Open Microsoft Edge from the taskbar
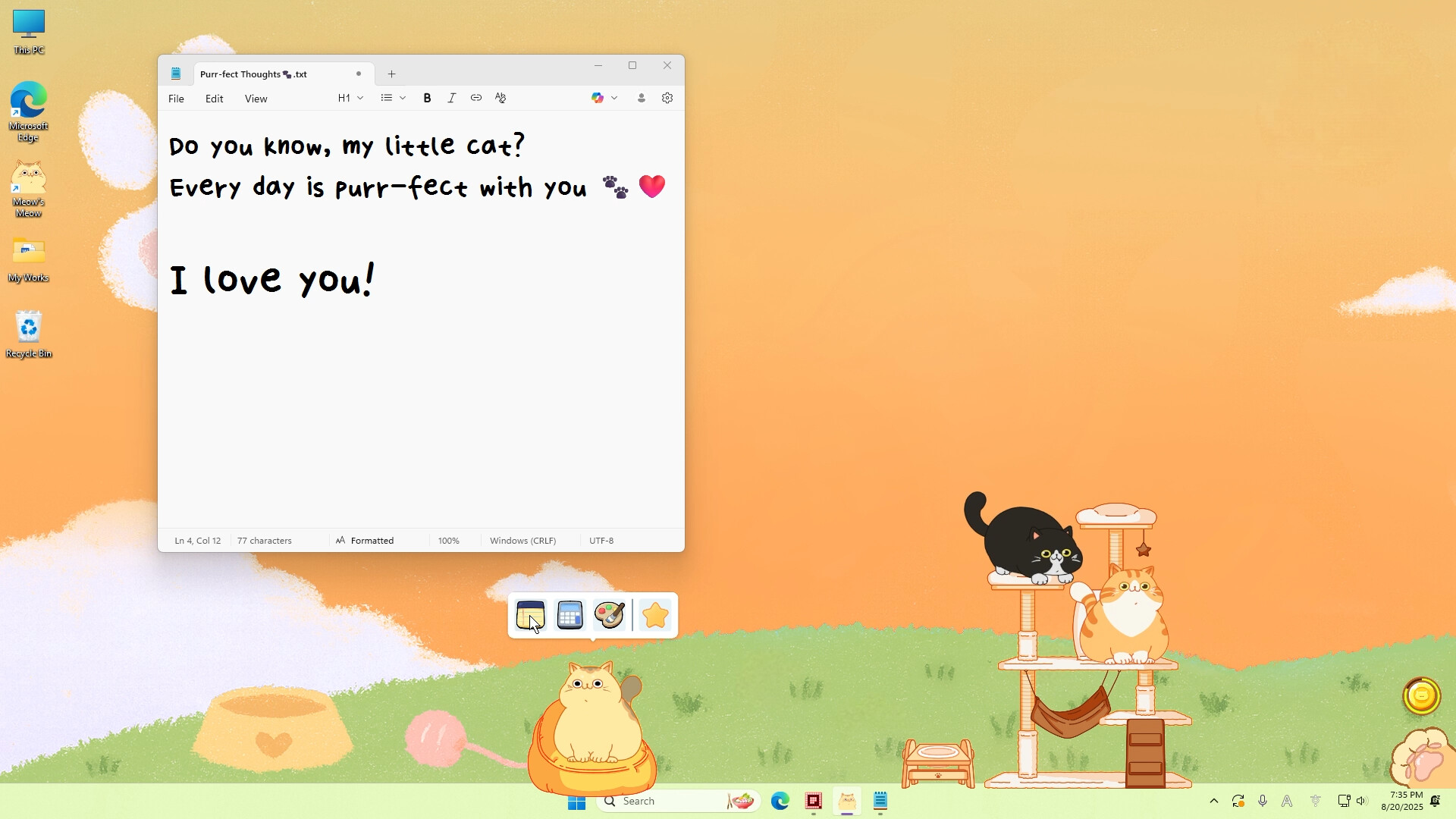Image resolution: width=1456 pixels, height=819 pixels. (780, 801)
